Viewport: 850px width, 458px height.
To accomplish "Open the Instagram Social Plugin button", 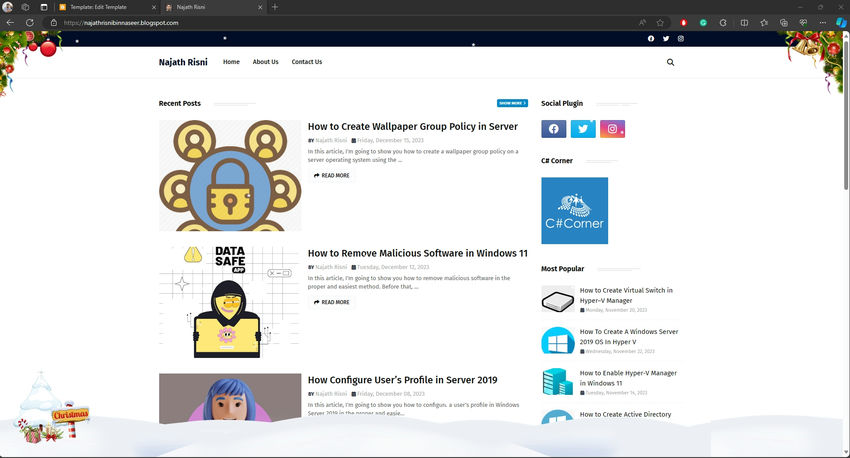I will (613, 129).
